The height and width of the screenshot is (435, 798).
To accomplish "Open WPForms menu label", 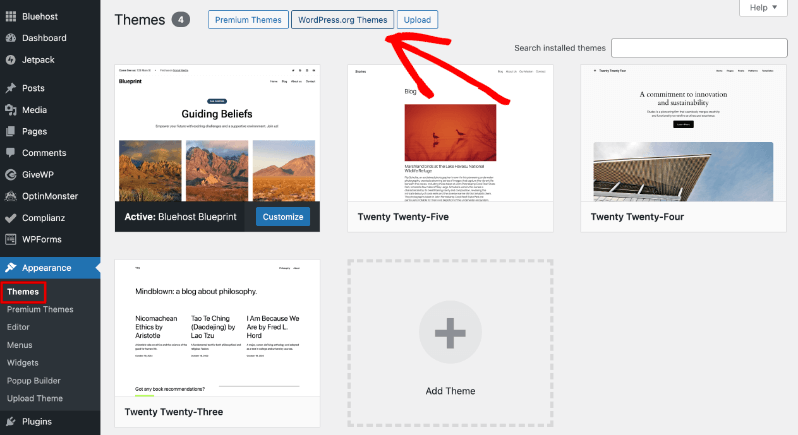I will tap(42, 239).
